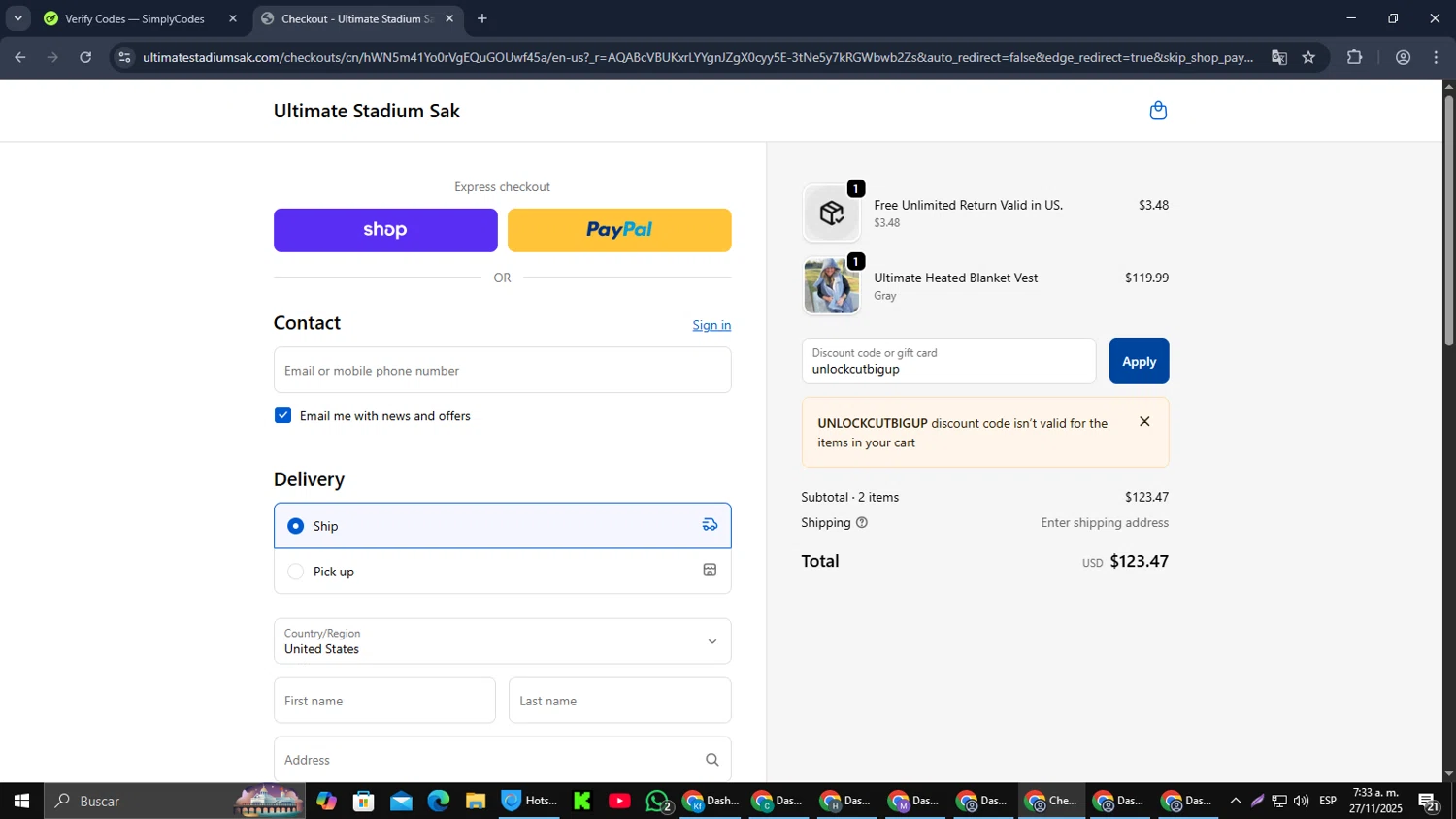Launch Microsoft Edge from the taskbar
The image size is (1456, 819).
[x=439, y=801]
